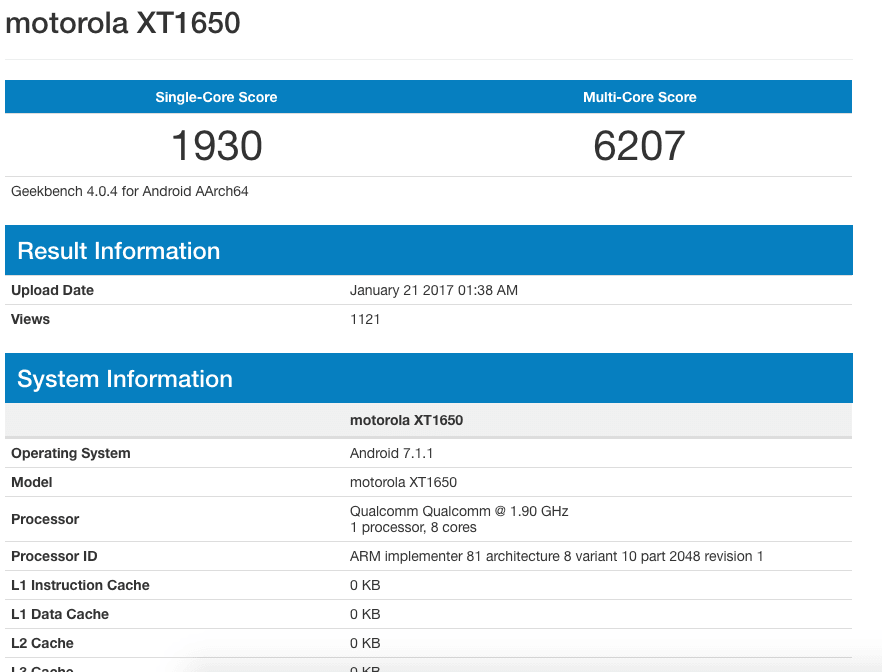Select the Views row label
Viewport: 882px width, 672px height.
[x=30, y=319]
